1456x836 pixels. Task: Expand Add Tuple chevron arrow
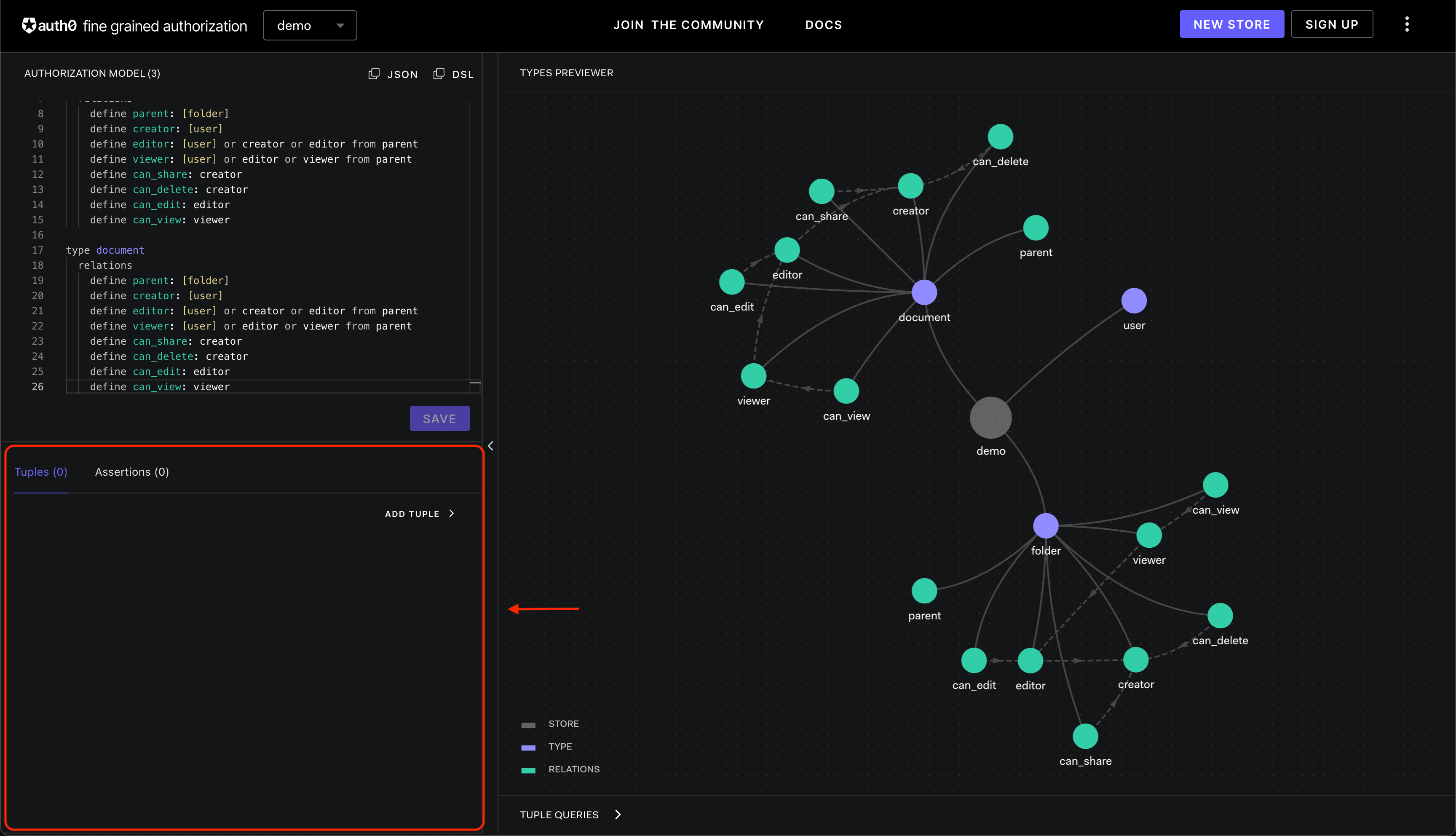coord(452,513)
